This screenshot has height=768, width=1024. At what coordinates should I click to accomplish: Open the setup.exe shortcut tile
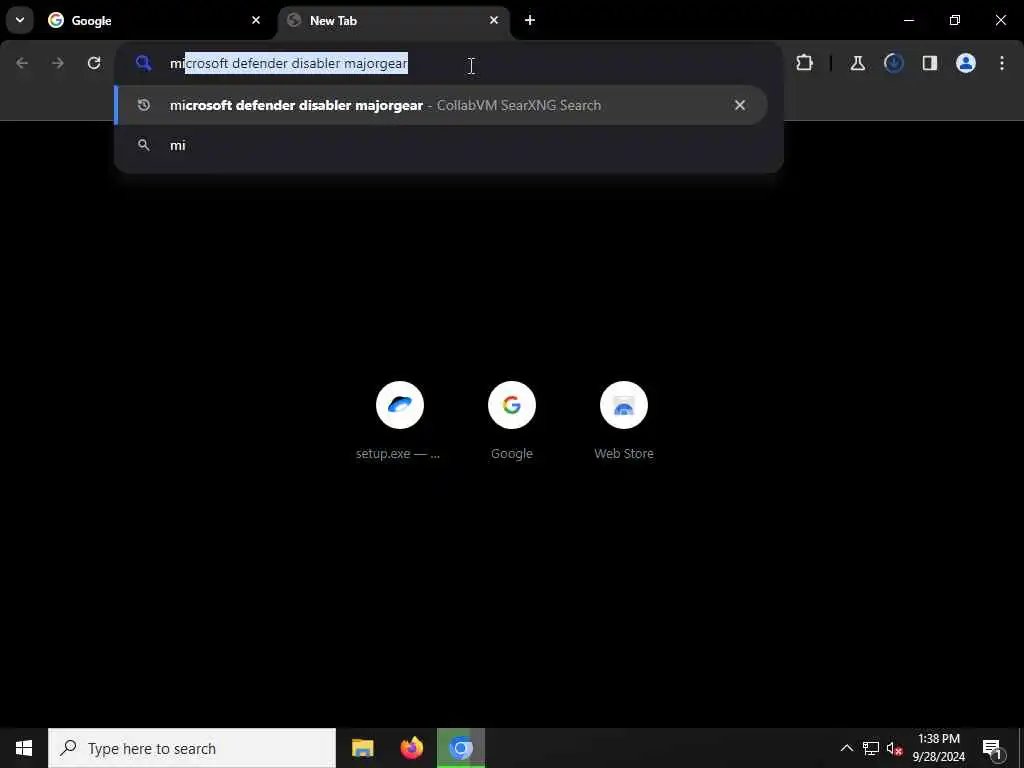click(x=400, y=421)
